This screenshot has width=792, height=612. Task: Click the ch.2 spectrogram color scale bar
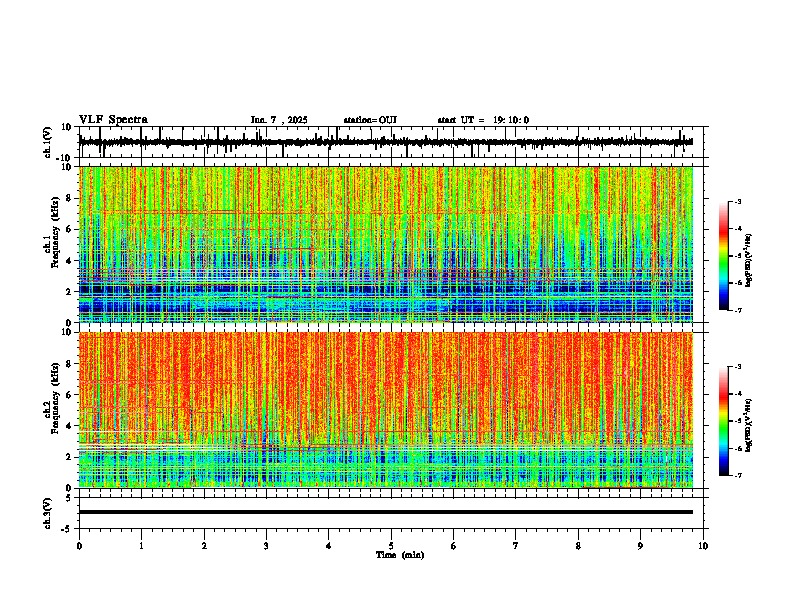pos(724,421)
